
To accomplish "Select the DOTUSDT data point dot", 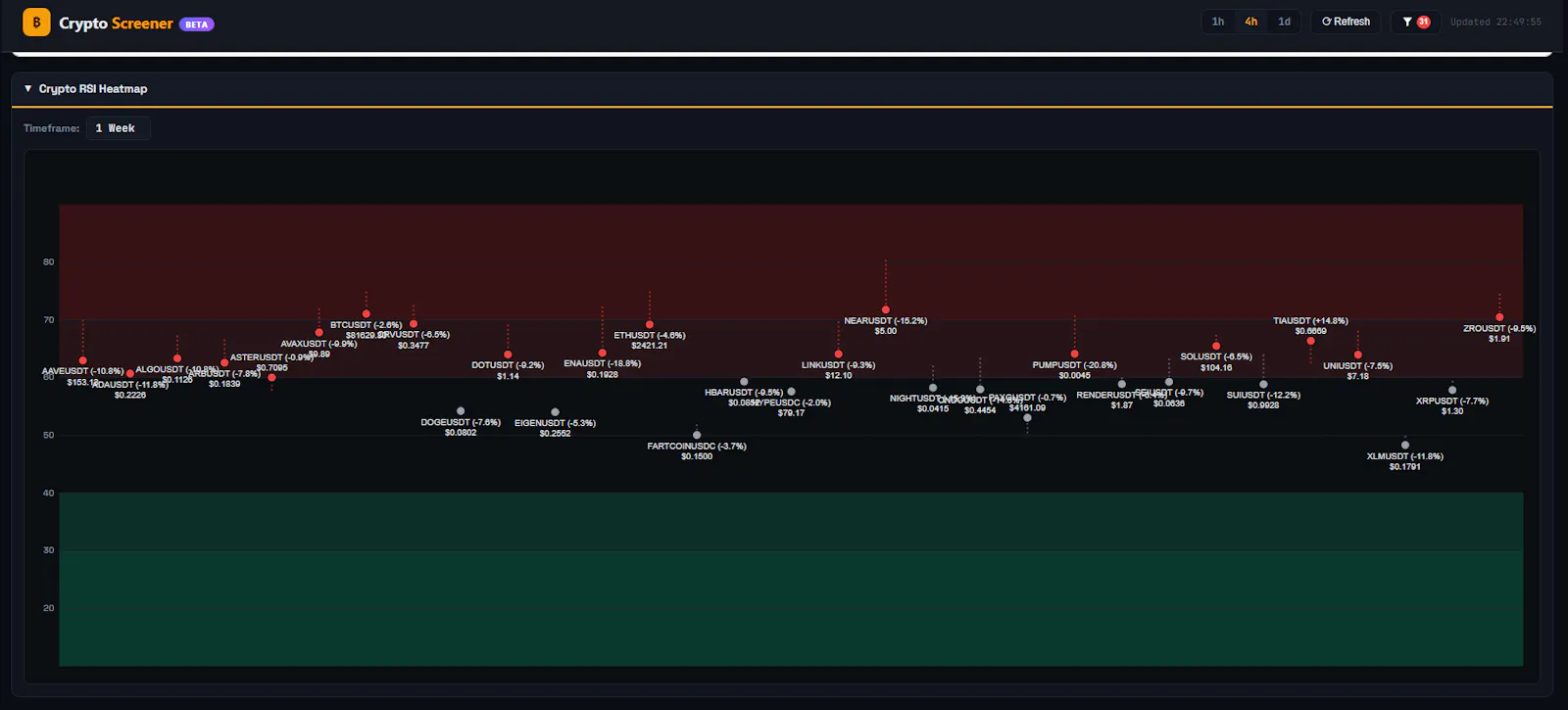I will tap(508, 355).
